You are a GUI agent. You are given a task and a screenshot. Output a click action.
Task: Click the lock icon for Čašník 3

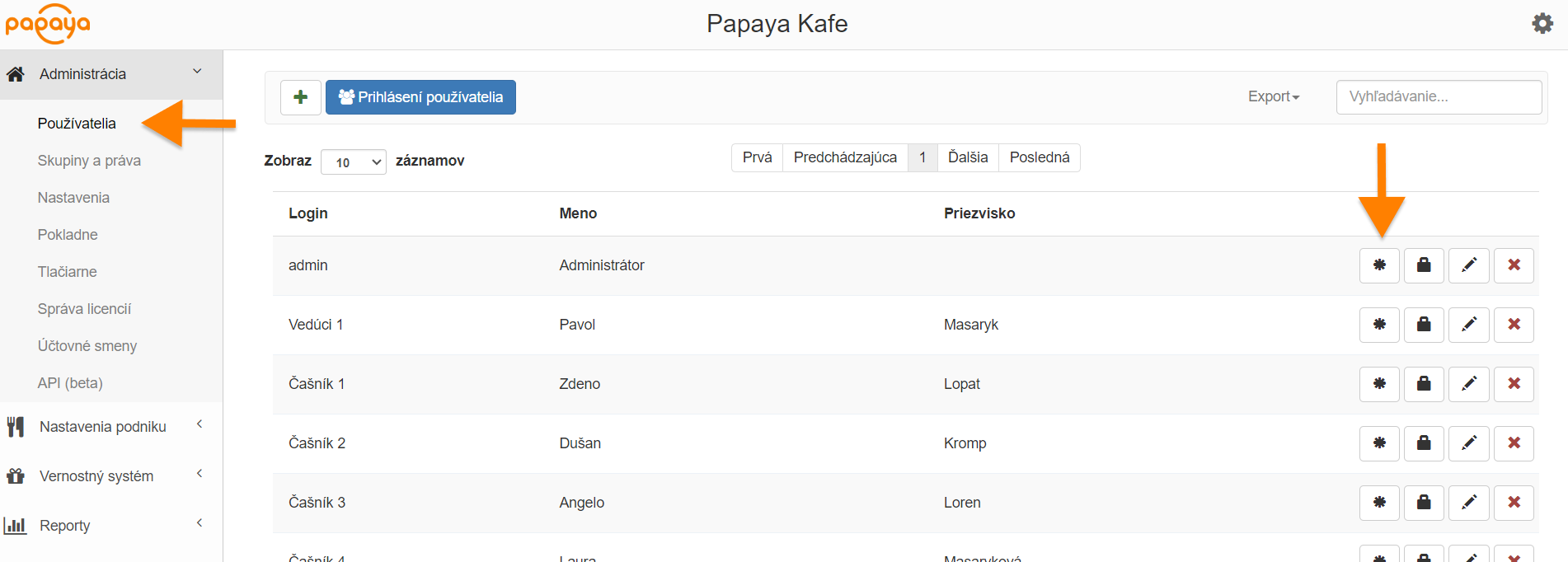point(1424,503)
